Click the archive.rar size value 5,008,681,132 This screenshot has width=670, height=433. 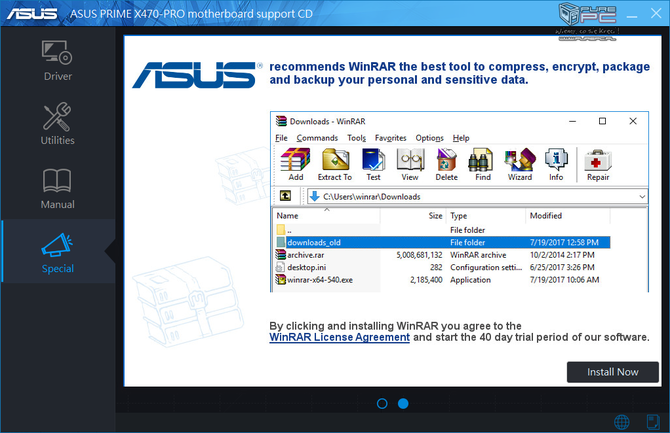click(419, 255)
